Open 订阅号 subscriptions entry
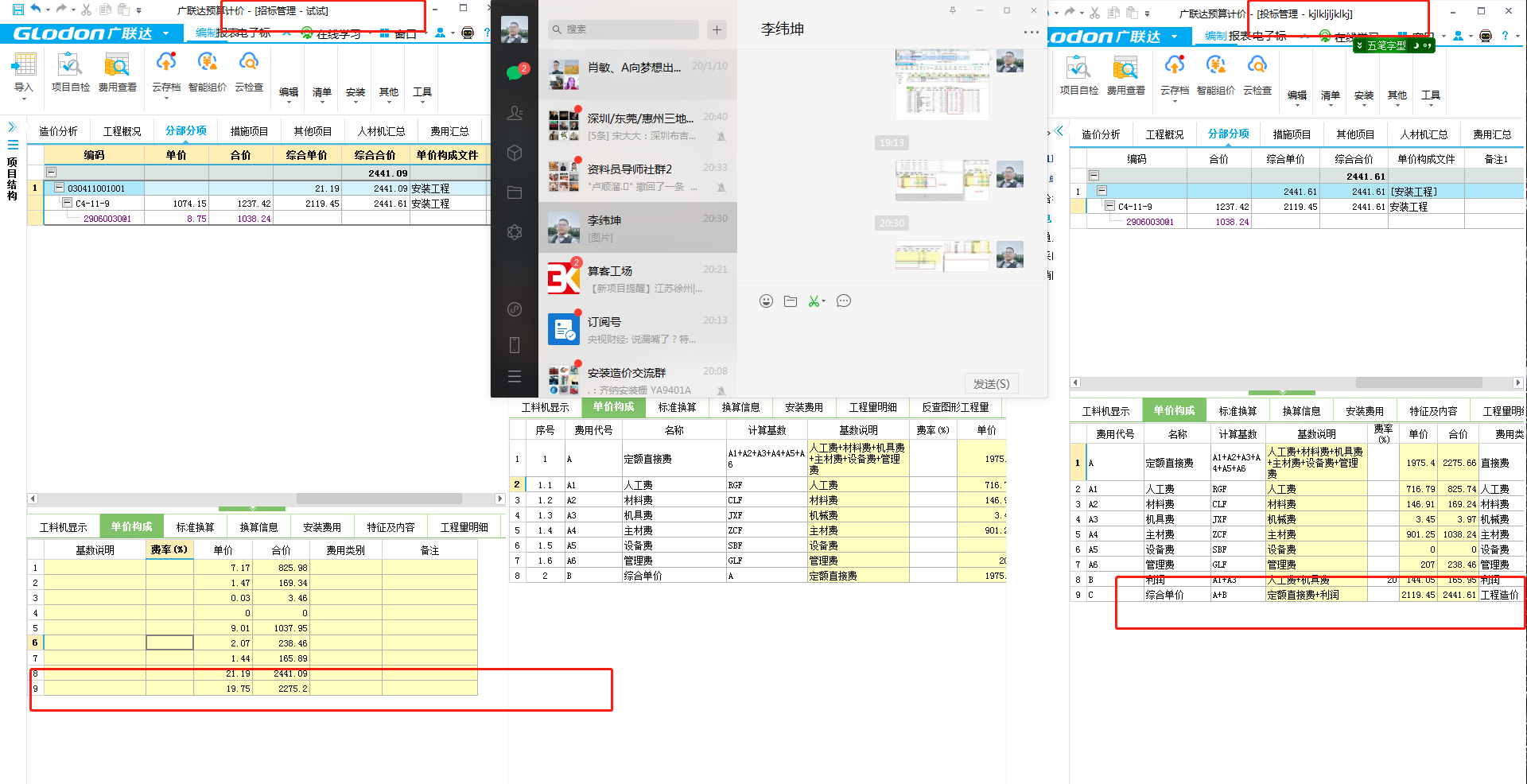This screenshot has width=1527, height=784. click(638, 329)
